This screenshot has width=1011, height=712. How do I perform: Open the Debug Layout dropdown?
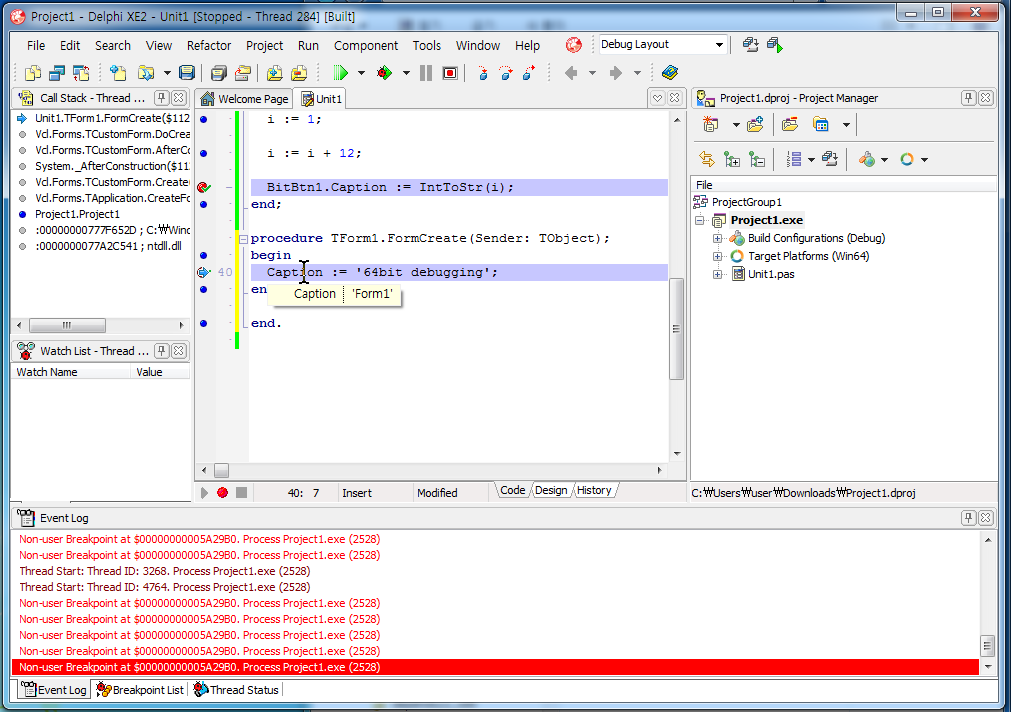pyautogui.click(x=719, y=45)
